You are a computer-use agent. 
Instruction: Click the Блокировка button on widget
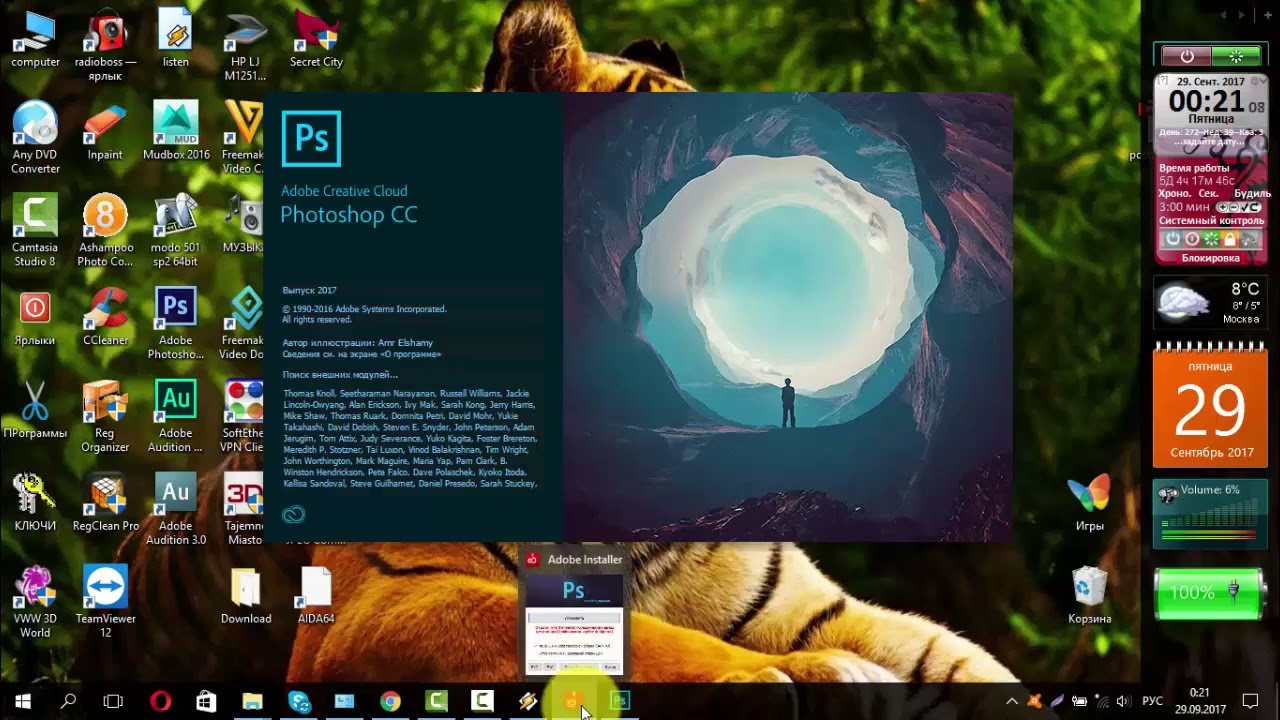pyautogui.click(x=1210, y=258)
